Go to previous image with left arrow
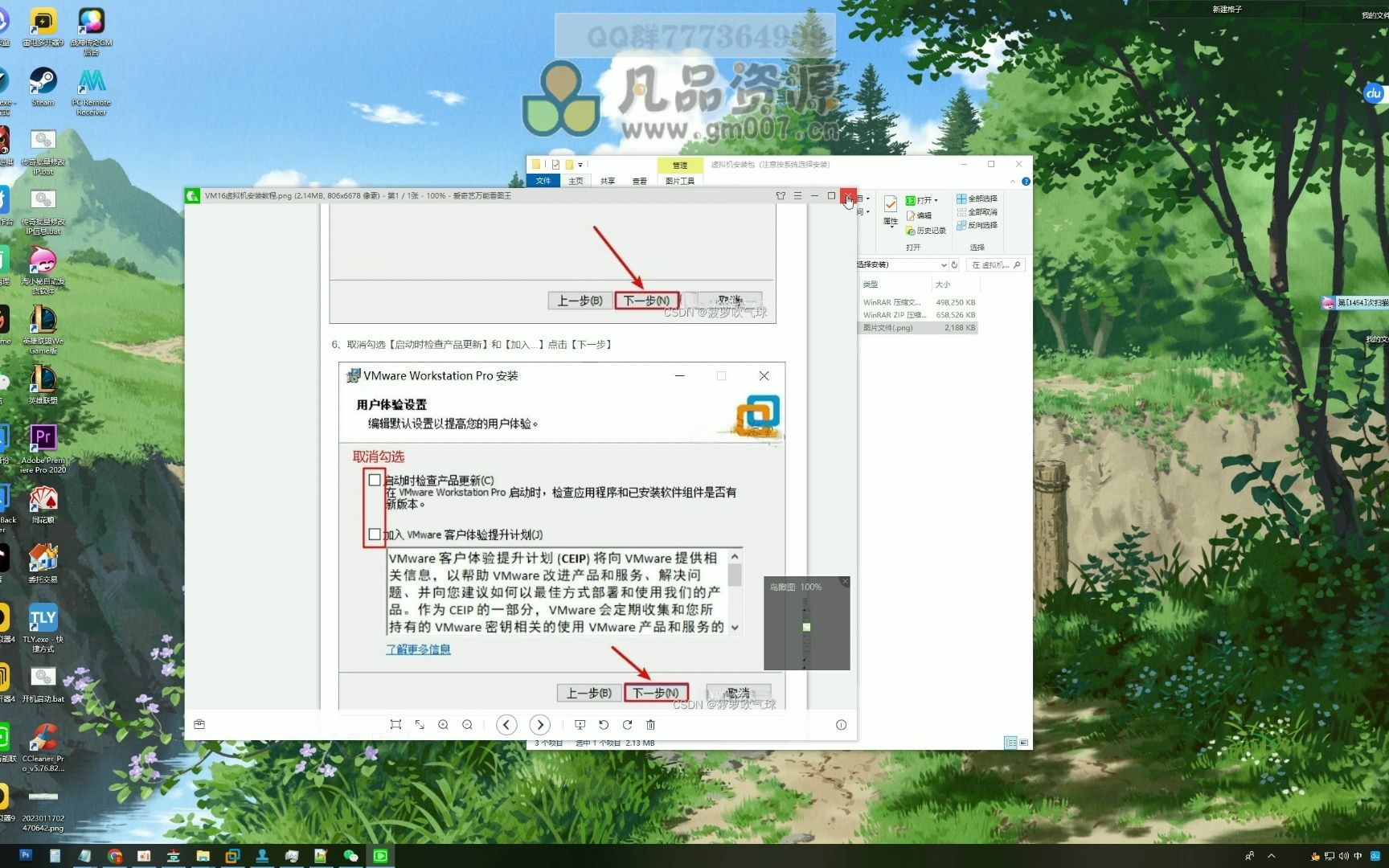Viewport: 1389px width, 868px height. point(506,724)
